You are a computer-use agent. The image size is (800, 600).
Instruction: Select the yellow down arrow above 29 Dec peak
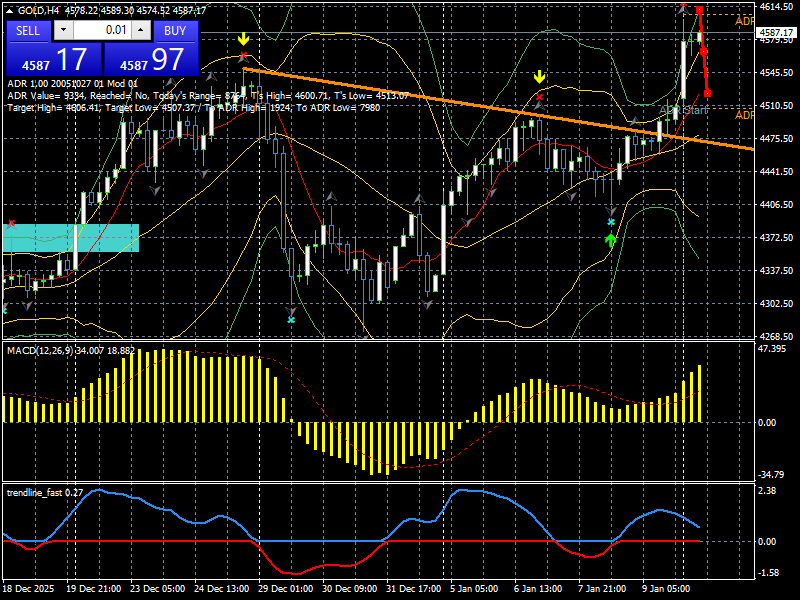243,39
